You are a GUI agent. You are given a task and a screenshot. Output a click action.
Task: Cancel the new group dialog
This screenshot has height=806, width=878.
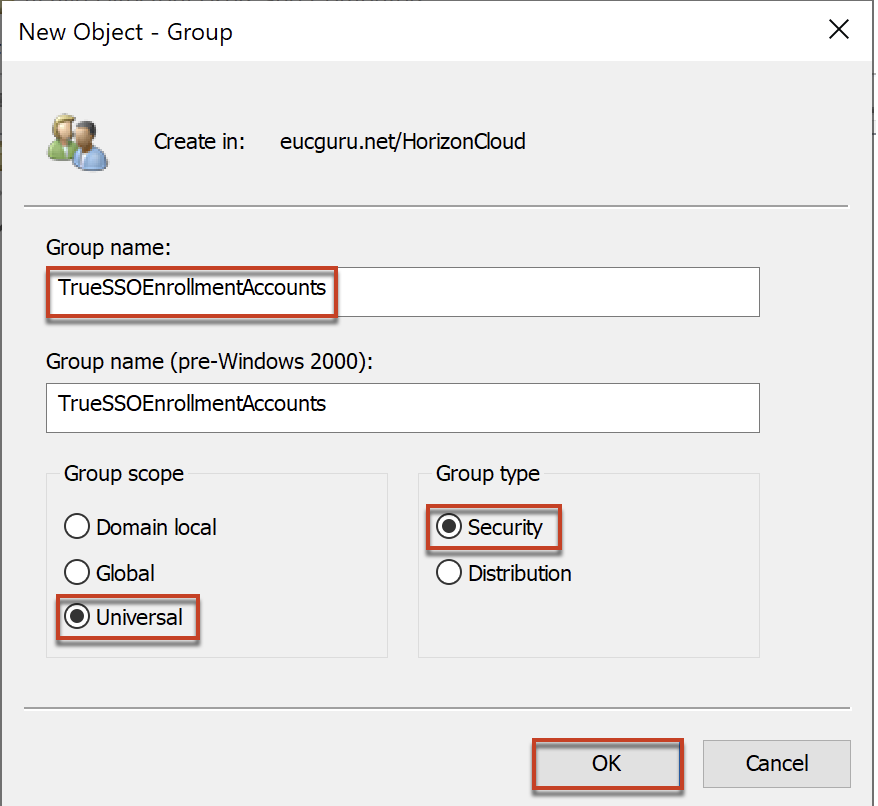[777, 763]
